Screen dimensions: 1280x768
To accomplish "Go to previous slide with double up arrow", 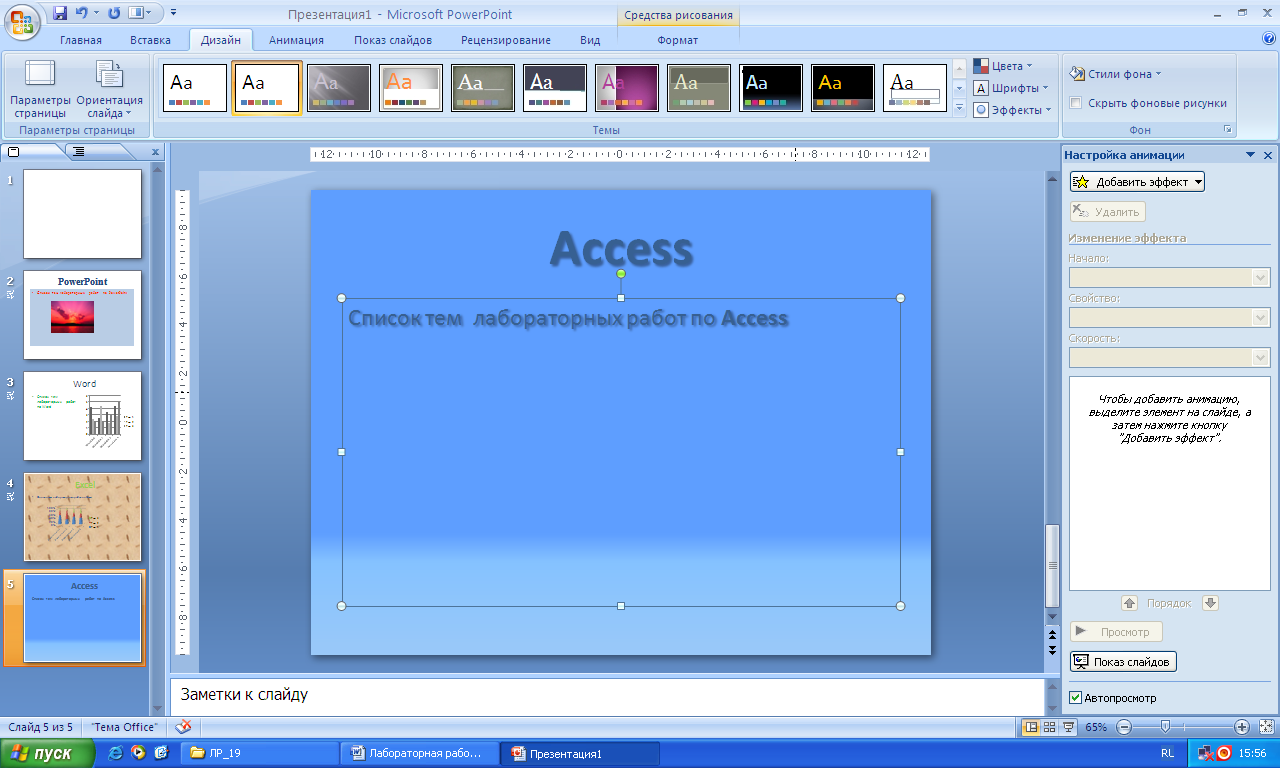I will point(1052,635).
